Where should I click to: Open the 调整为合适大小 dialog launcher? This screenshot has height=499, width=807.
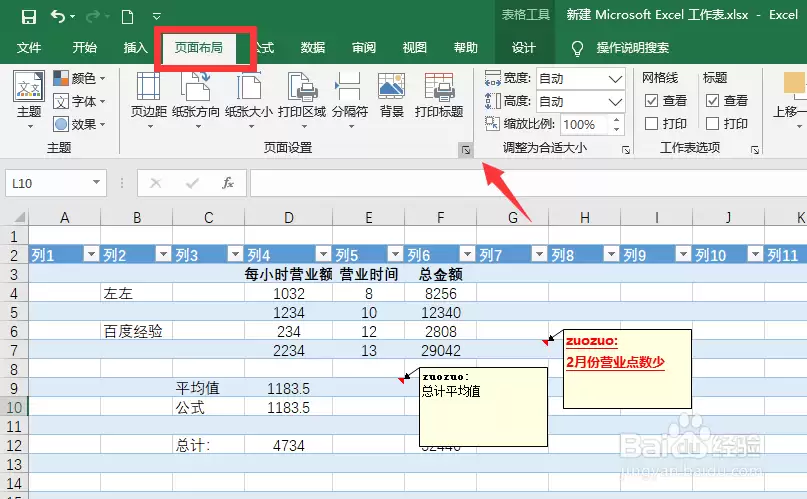626,150
